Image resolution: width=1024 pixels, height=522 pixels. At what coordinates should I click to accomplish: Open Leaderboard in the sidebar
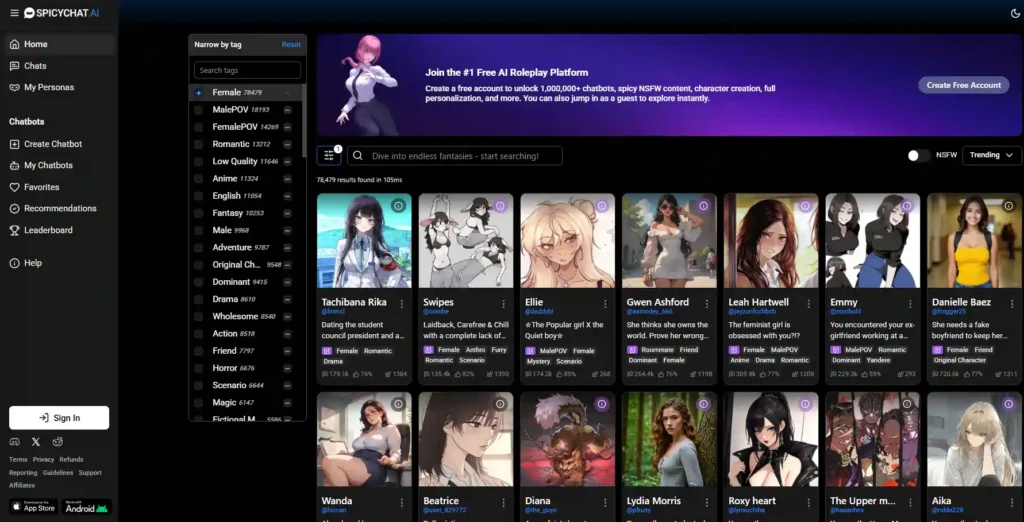click(48, 230)
